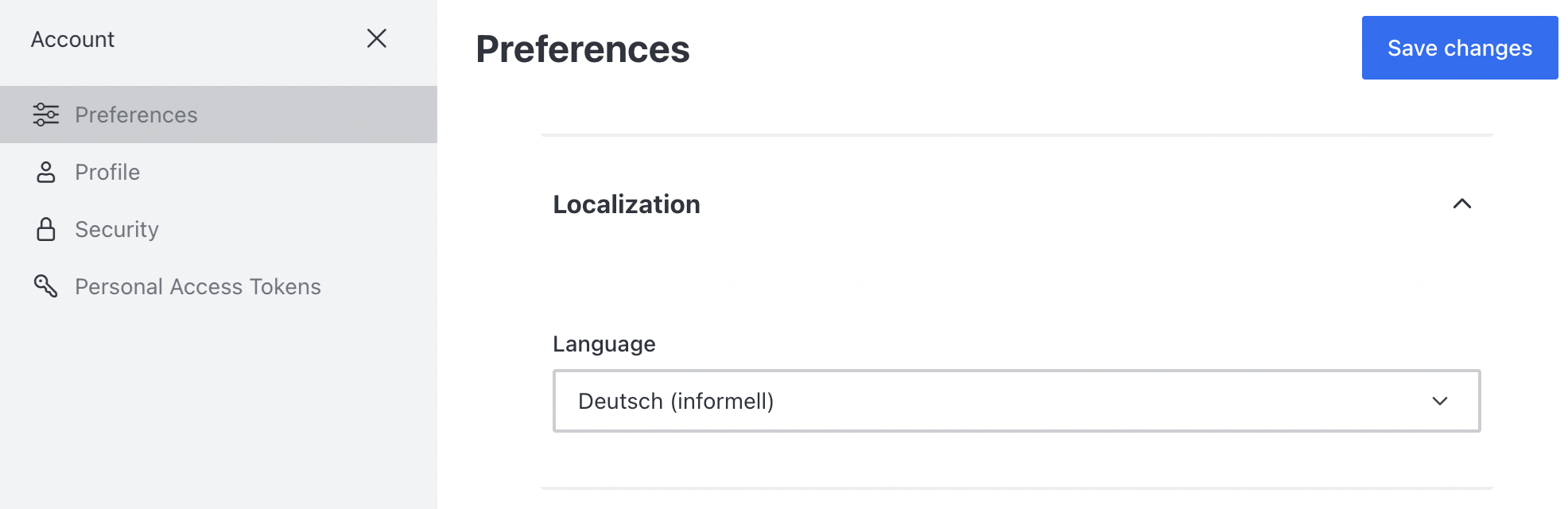Click the Account sidebar title
Screen dimensions: 1568x509
[x=72, y=39]
